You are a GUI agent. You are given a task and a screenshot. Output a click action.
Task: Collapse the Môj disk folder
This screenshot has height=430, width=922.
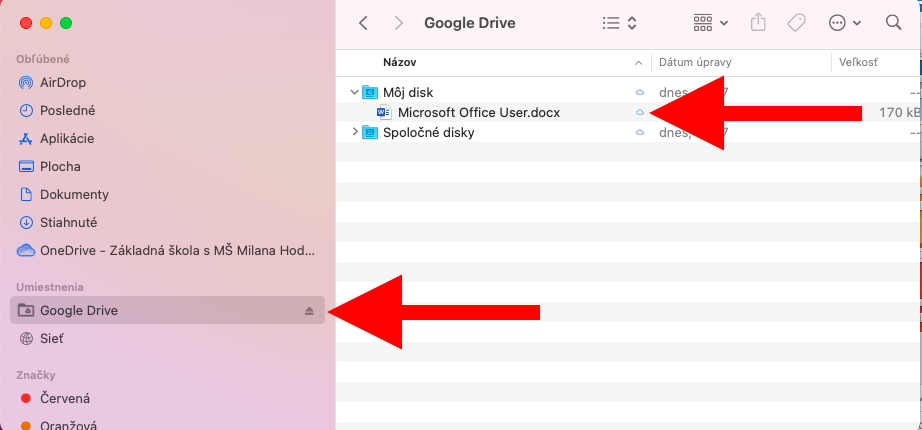(354, 92)
